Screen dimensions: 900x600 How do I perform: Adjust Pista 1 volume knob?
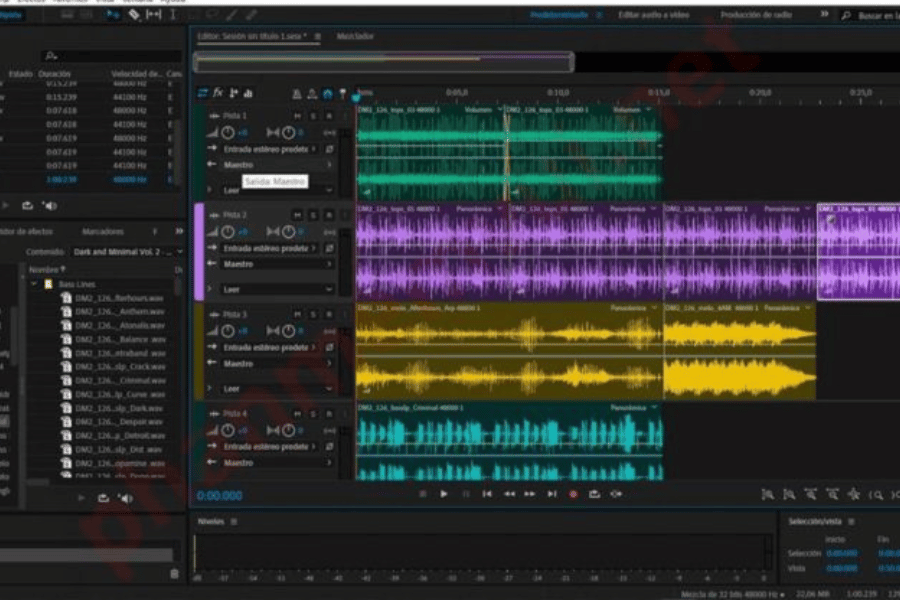228,133
